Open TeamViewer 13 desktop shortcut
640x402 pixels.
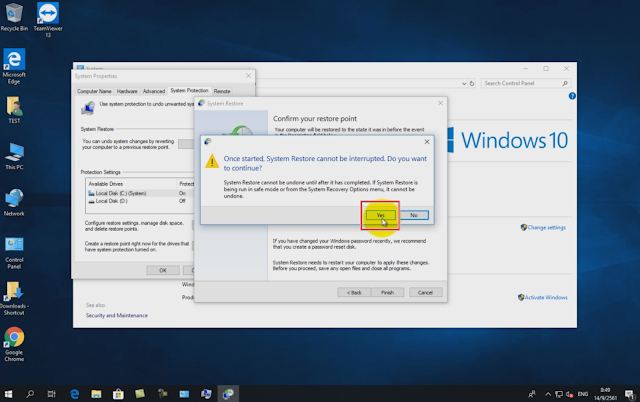(x=48, y=20)
